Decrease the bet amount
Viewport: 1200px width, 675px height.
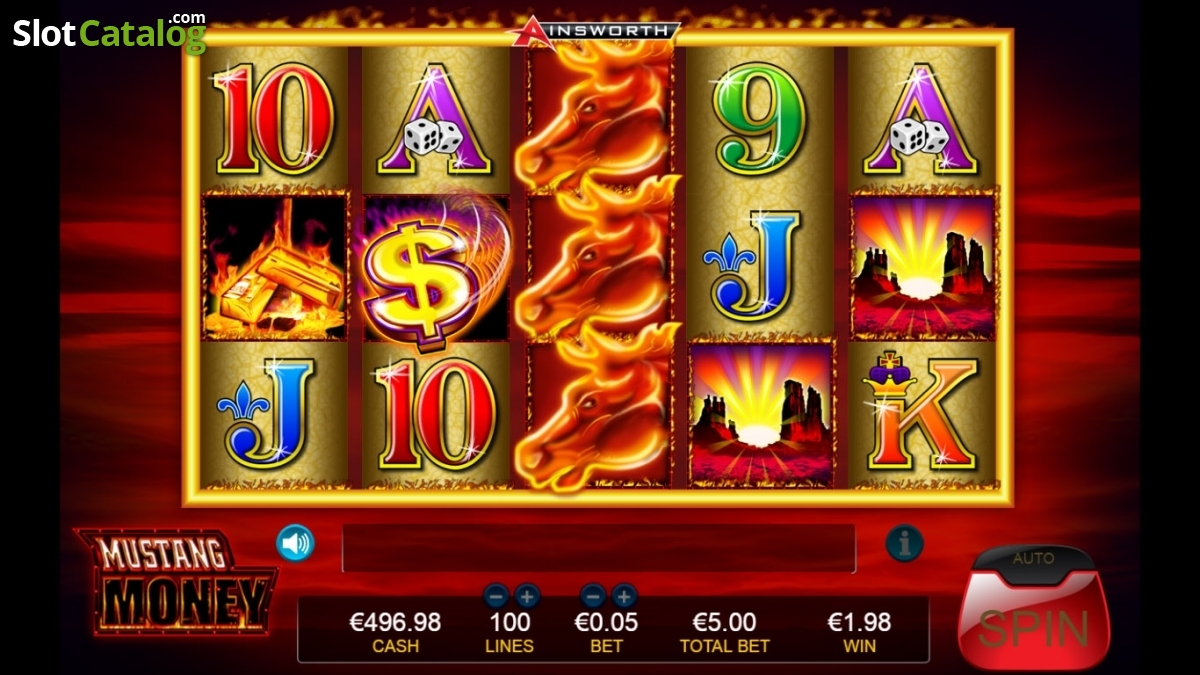click(x=592, y=596)
